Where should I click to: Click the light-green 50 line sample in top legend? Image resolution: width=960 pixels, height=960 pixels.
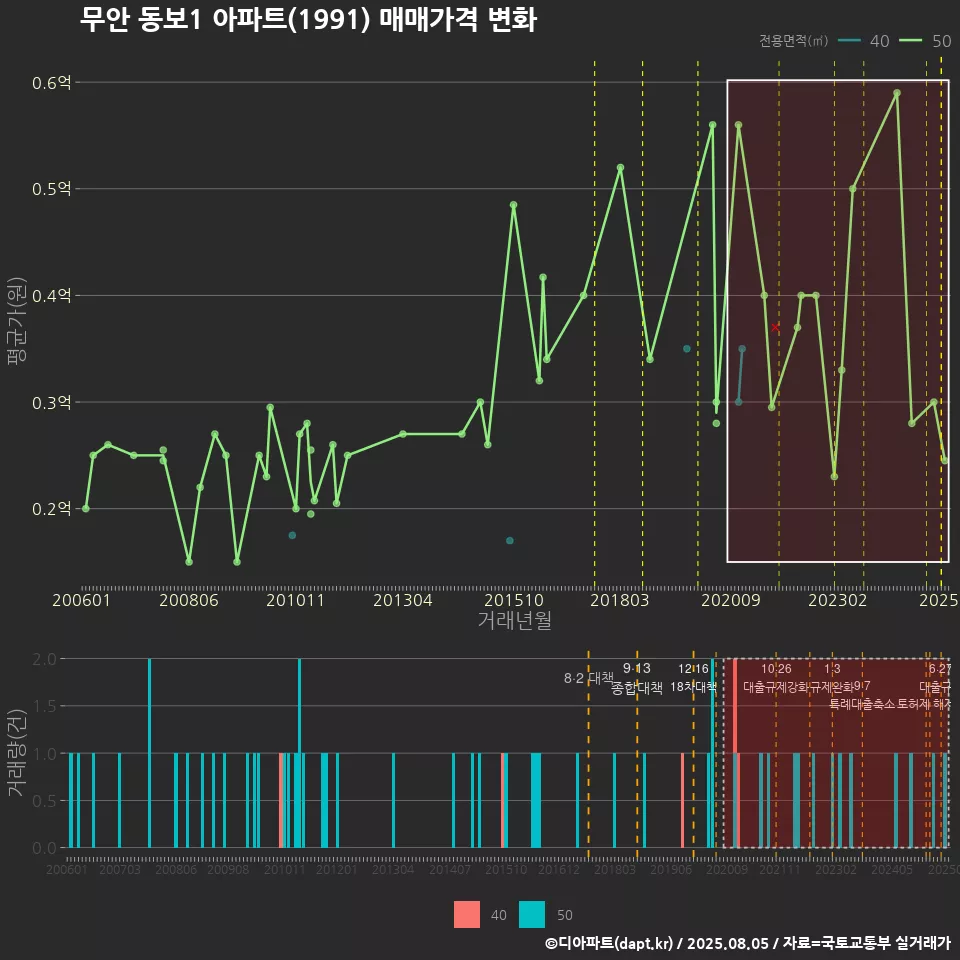tap(910, 40)
